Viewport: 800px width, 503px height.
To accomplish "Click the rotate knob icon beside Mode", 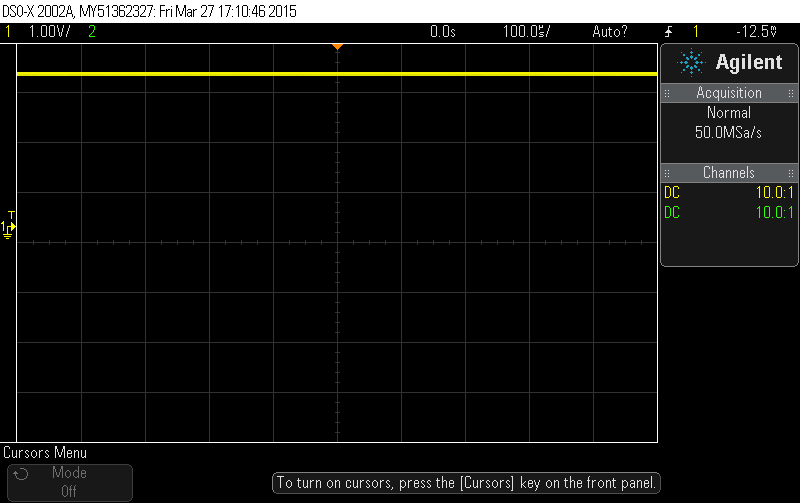I will [21, 474].
